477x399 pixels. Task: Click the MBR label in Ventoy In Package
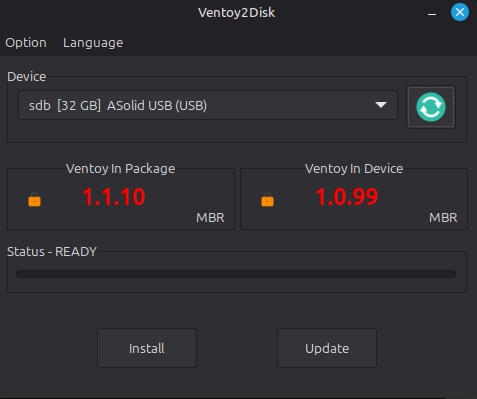tap(210, 218)
